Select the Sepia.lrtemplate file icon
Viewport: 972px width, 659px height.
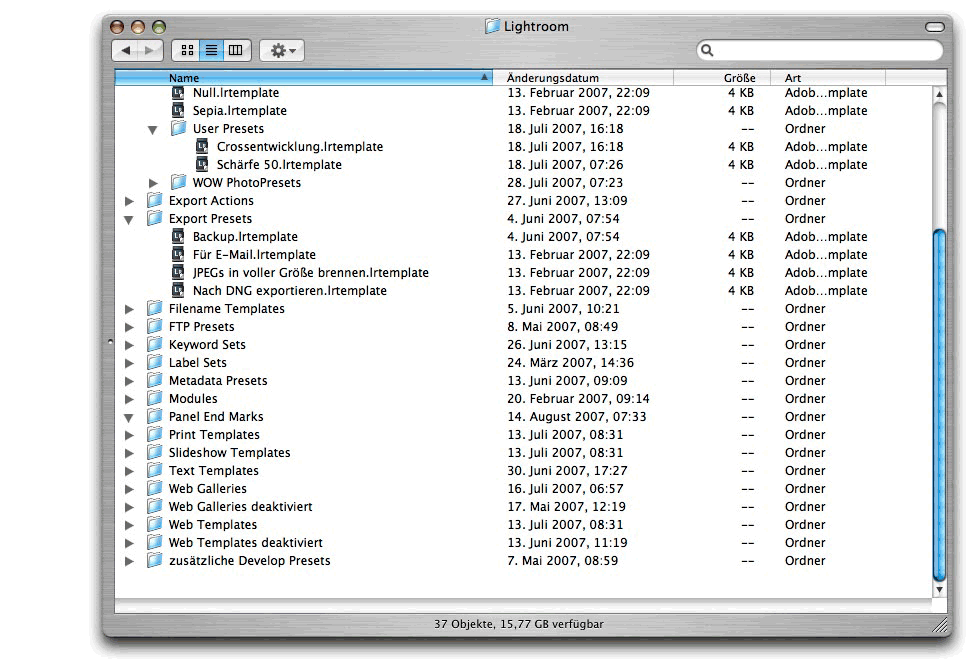click(x=178, y=110)
